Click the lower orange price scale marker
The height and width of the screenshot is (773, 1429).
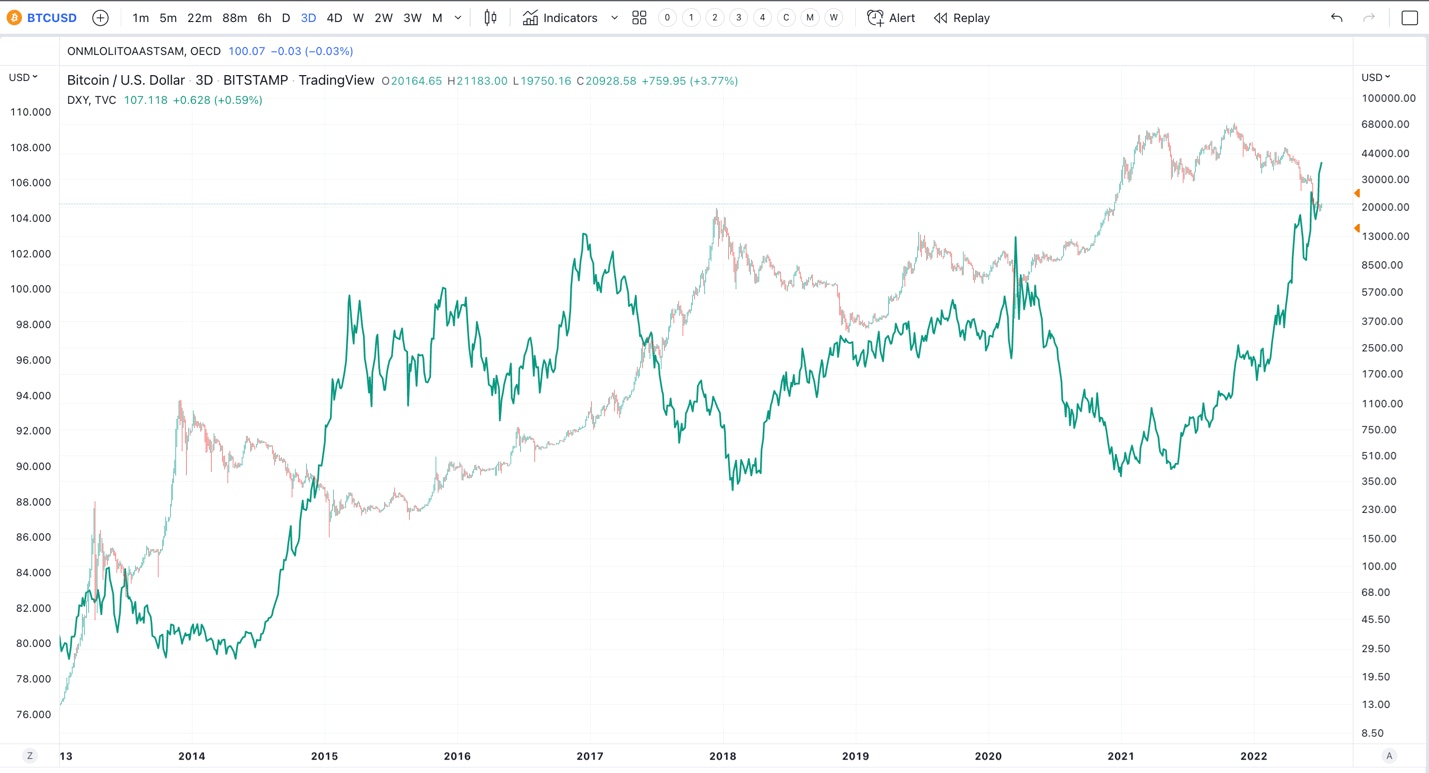pyautogui.click(x=1357, y=229)
